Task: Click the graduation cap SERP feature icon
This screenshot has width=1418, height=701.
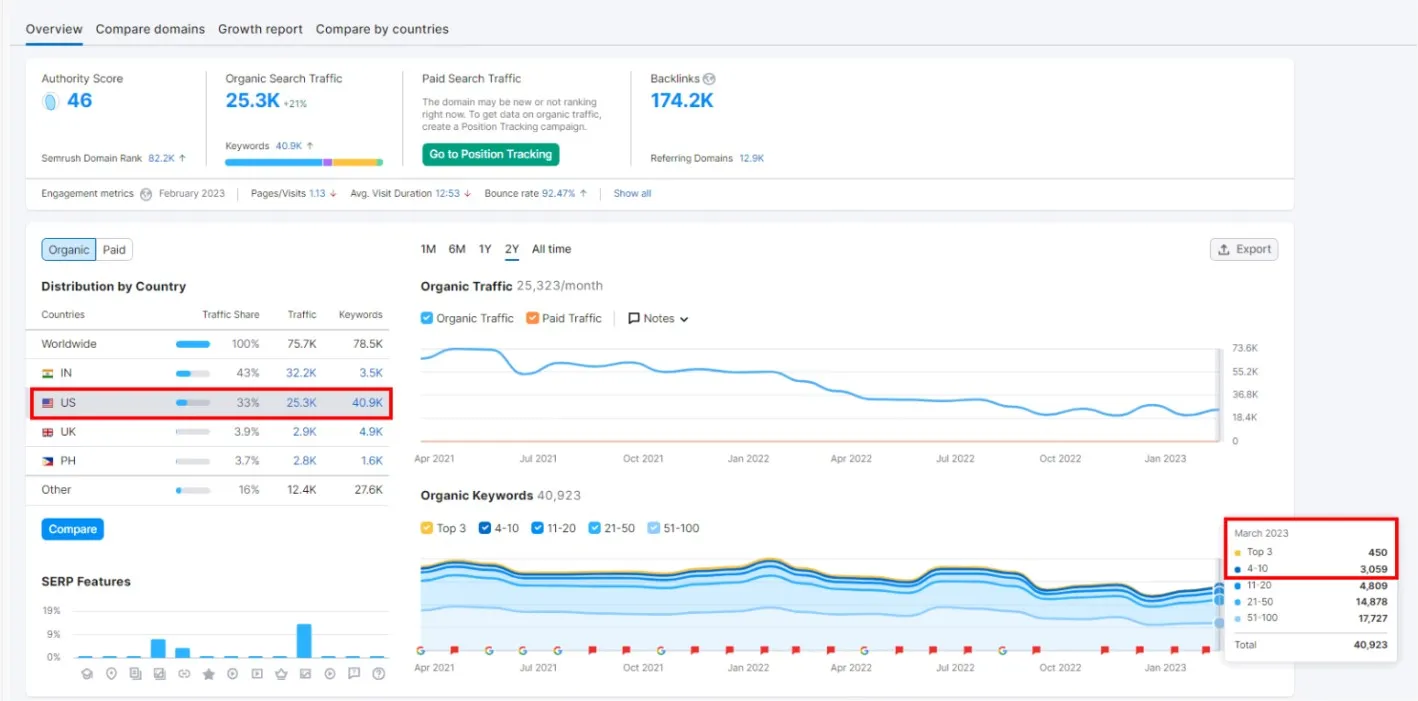Action: 87,674
